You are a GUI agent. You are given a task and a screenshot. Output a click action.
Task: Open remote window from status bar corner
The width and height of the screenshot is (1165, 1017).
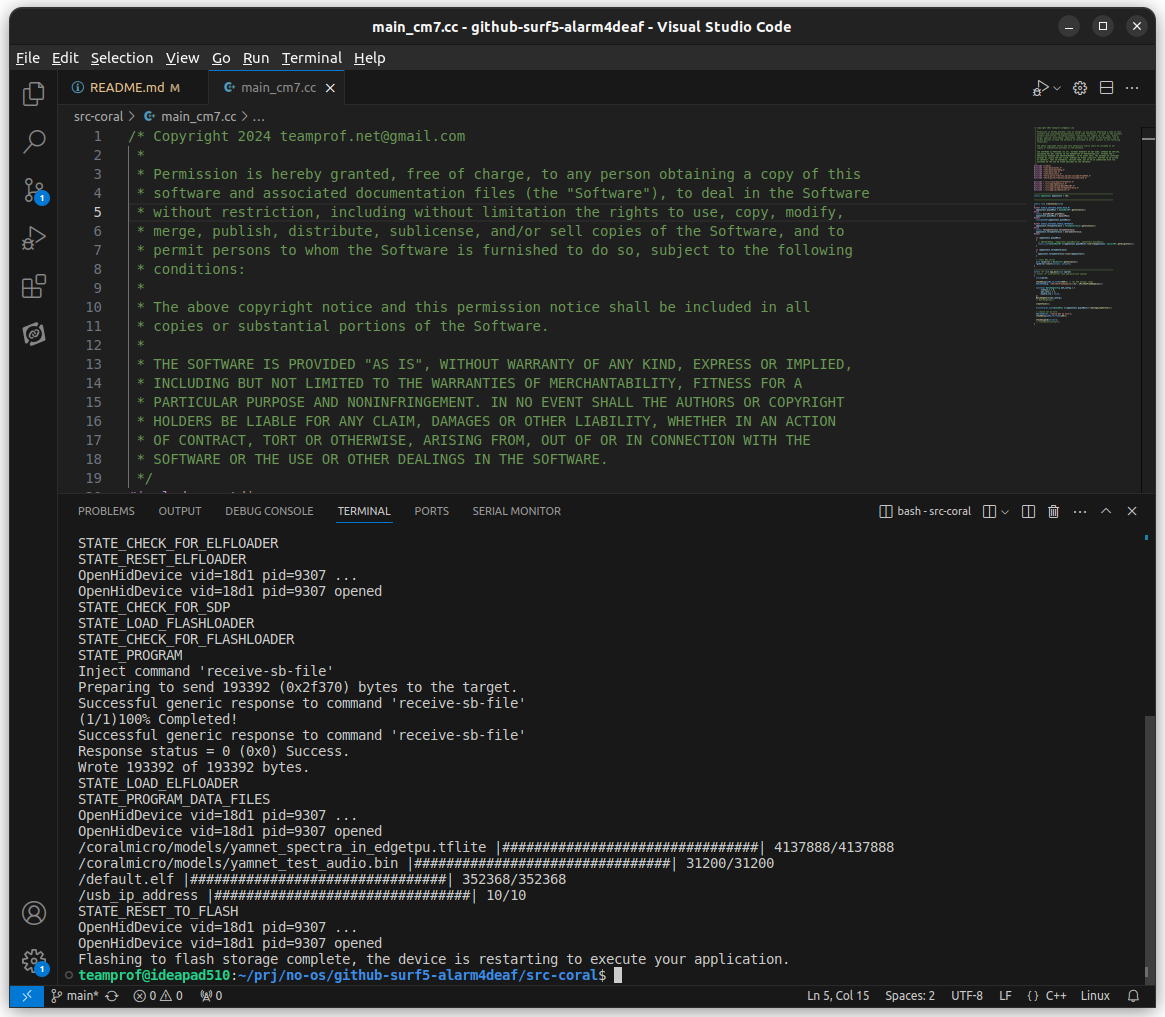[27, 996]
